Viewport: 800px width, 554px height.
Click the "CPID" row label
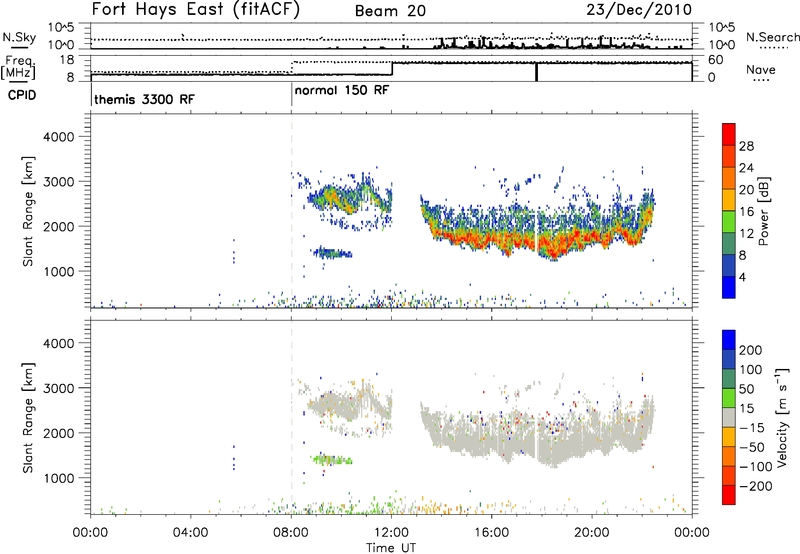click(22, 95)
